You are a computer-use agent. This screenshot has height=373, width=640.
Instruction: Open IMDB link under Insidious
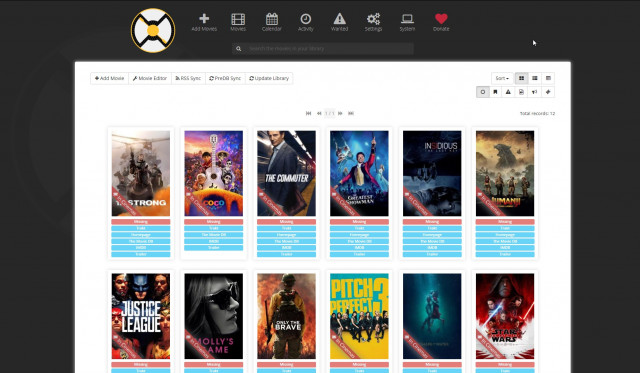click(432, 248)
